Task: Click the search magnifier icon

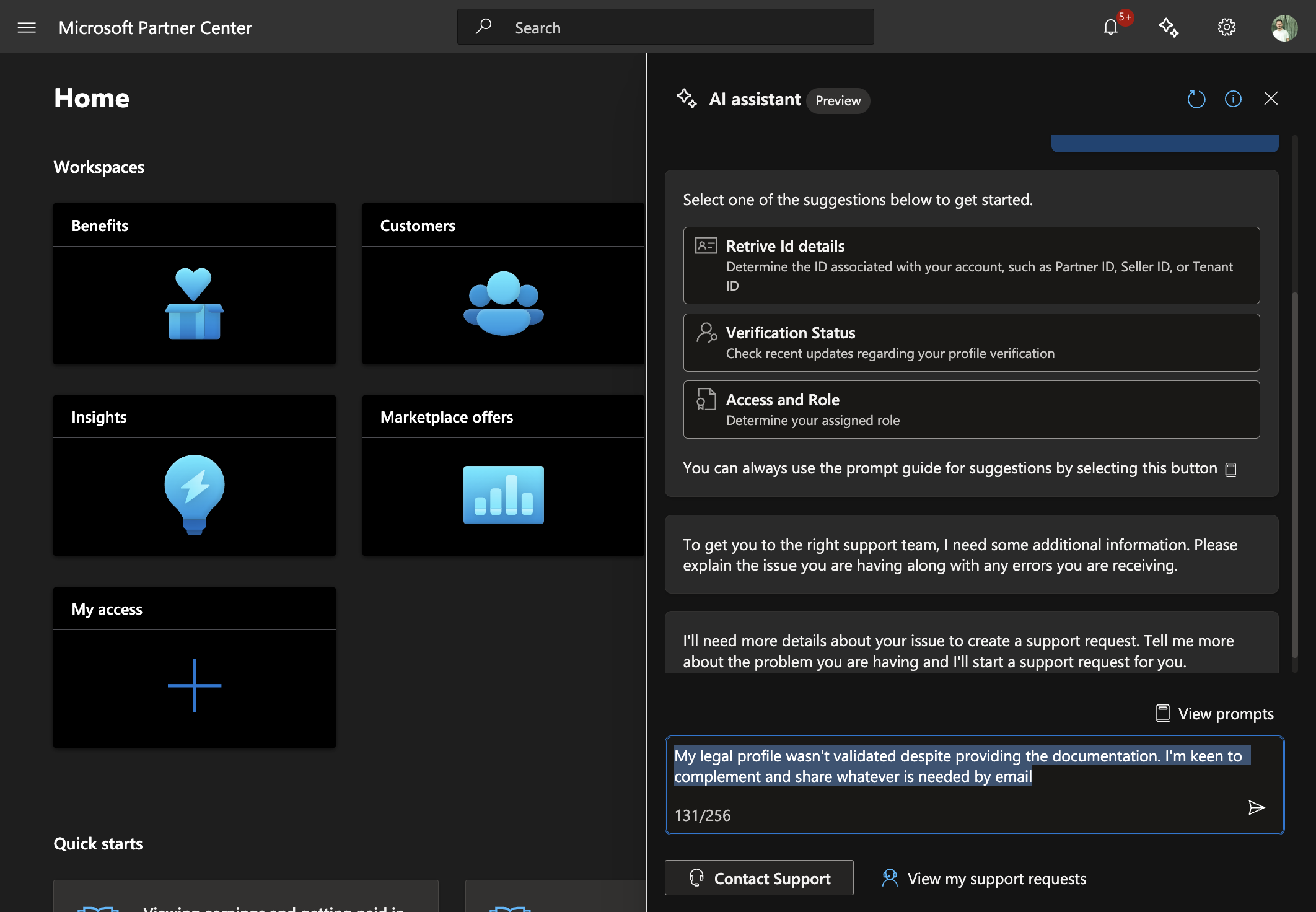Action: point(483,26)
